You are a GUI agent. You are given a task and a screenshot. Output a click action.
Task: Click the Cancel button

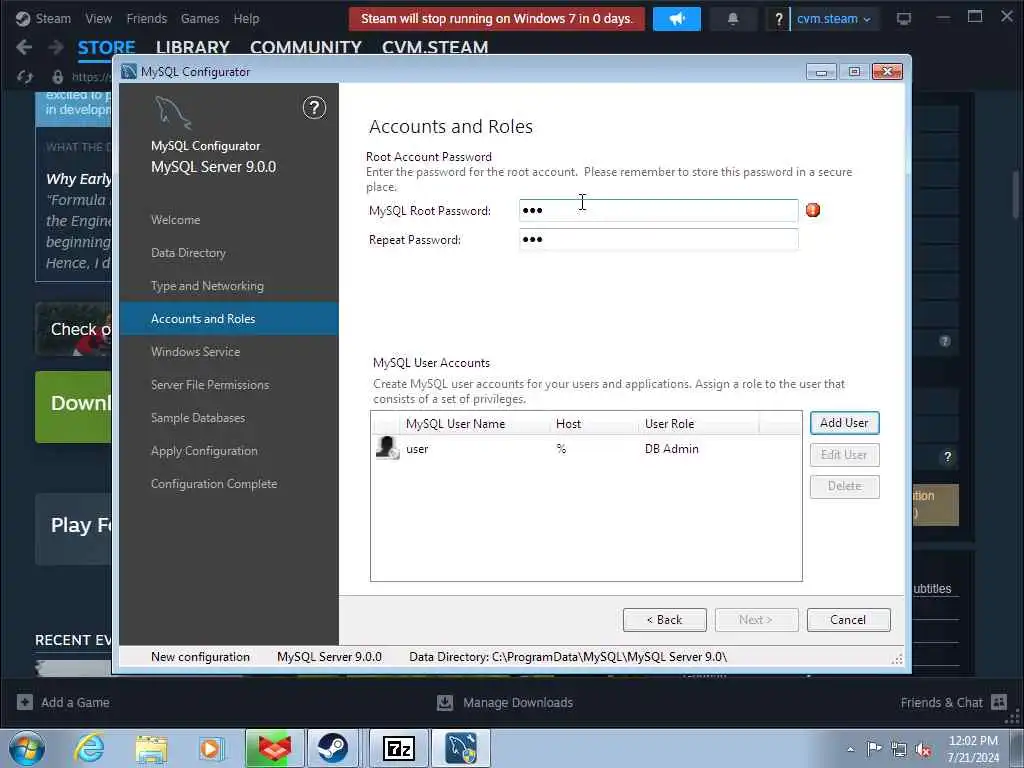coord(848,620)
